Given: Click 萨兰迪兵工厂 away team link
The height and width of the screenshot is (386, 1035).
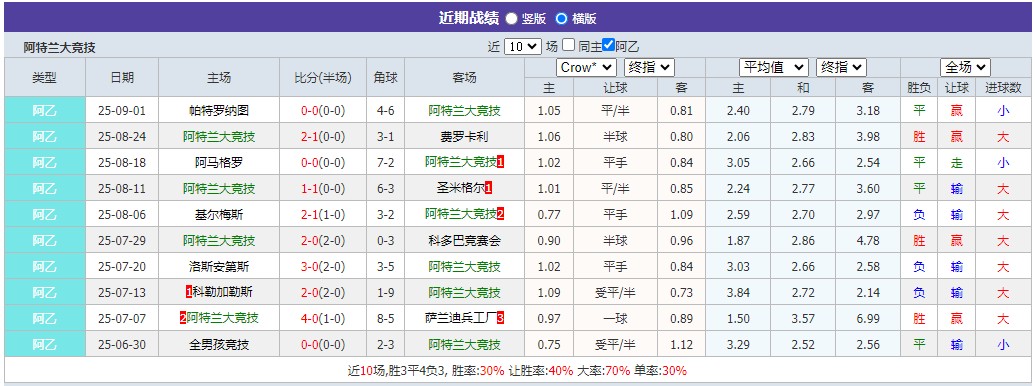Looking at the screenshot, I should point(461,318).
